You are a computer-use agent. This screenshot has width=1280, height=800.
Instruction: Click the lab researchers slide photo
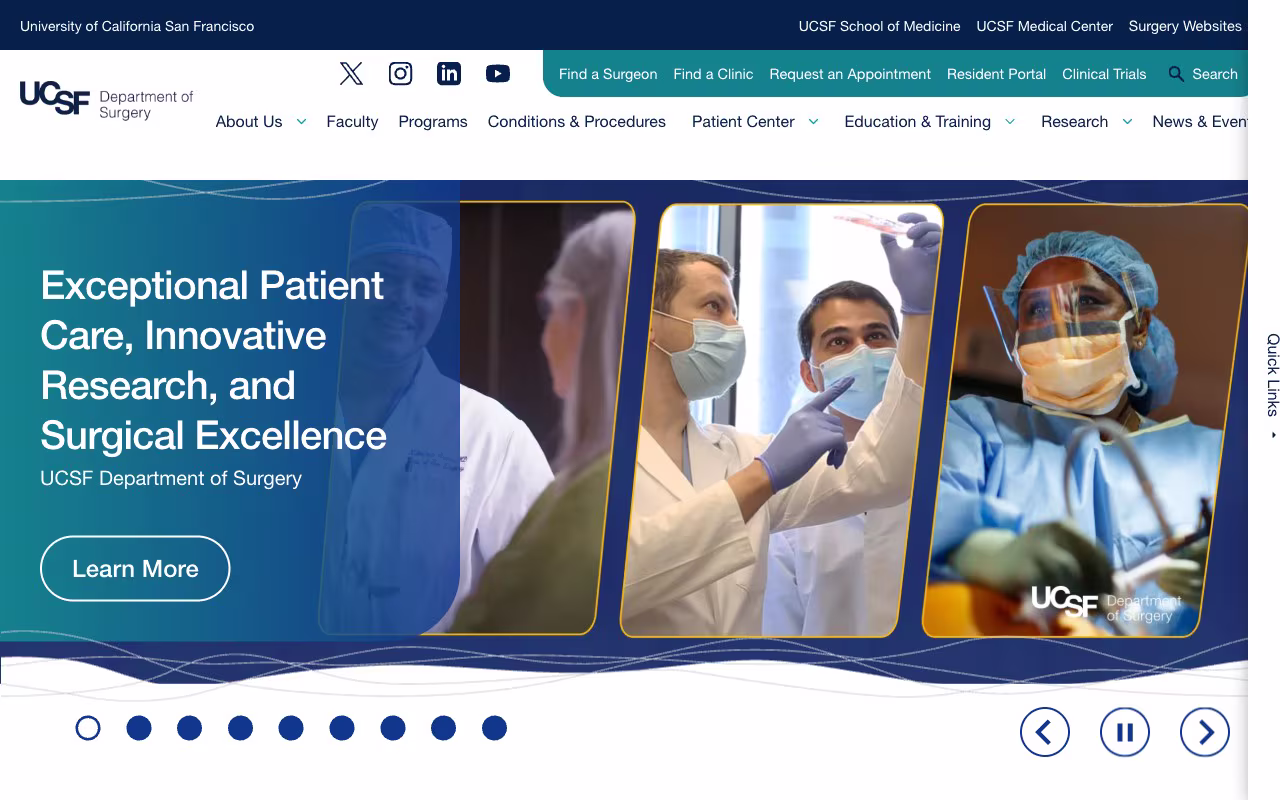(782, 420)
